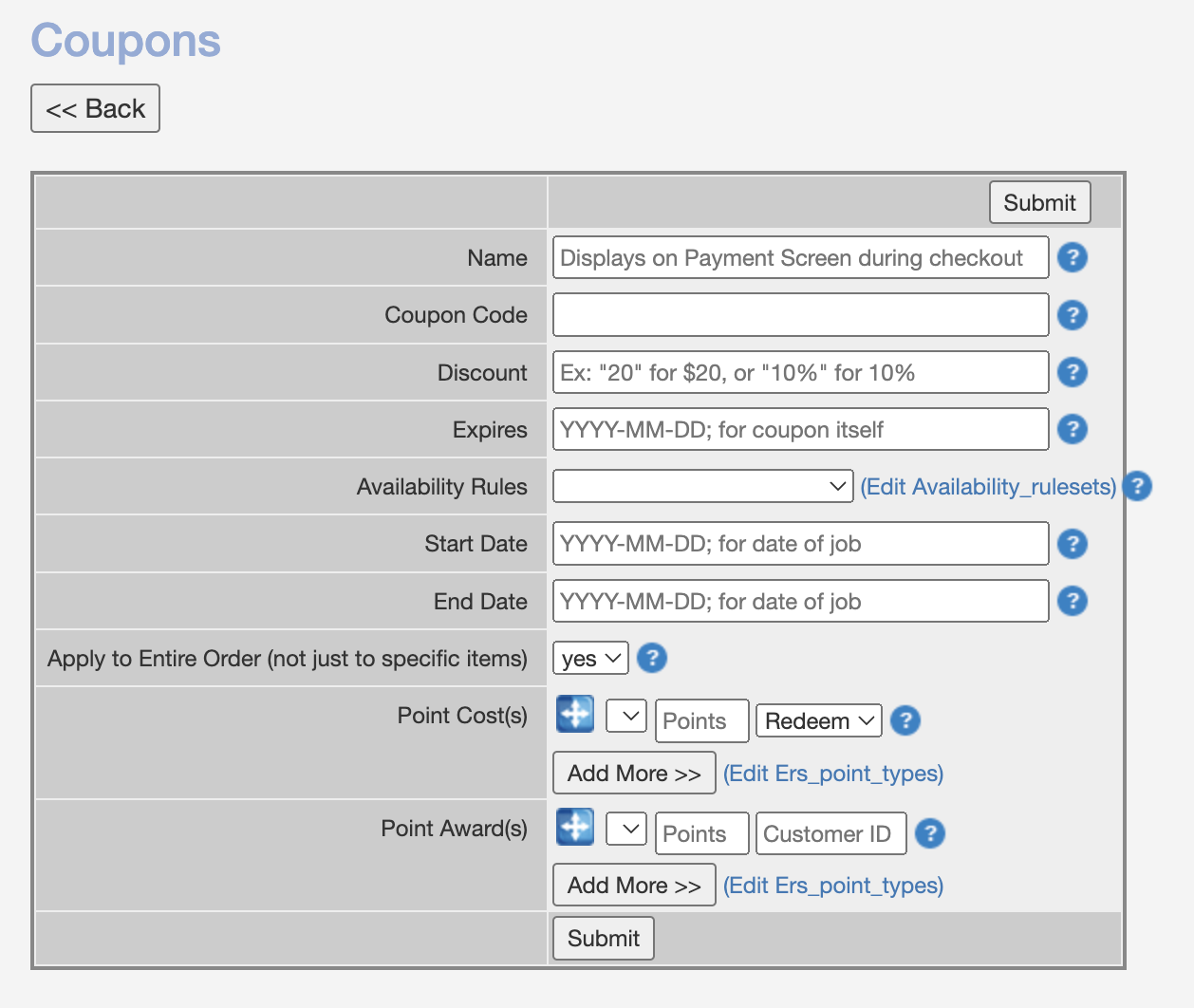
Task: Click the End Date help icon
Action: click(1072, 601)
